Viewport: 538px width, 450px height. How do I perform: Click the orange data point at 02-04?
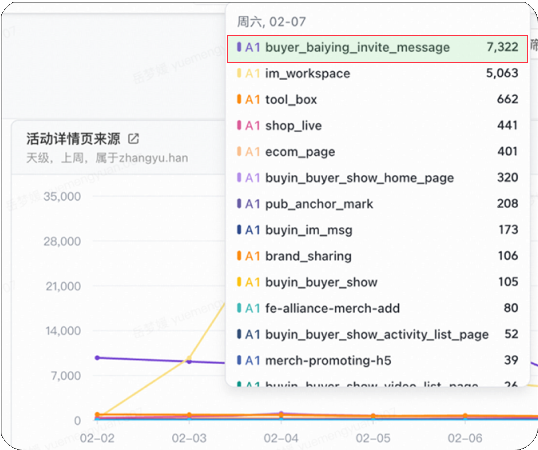tap(281, 415)
